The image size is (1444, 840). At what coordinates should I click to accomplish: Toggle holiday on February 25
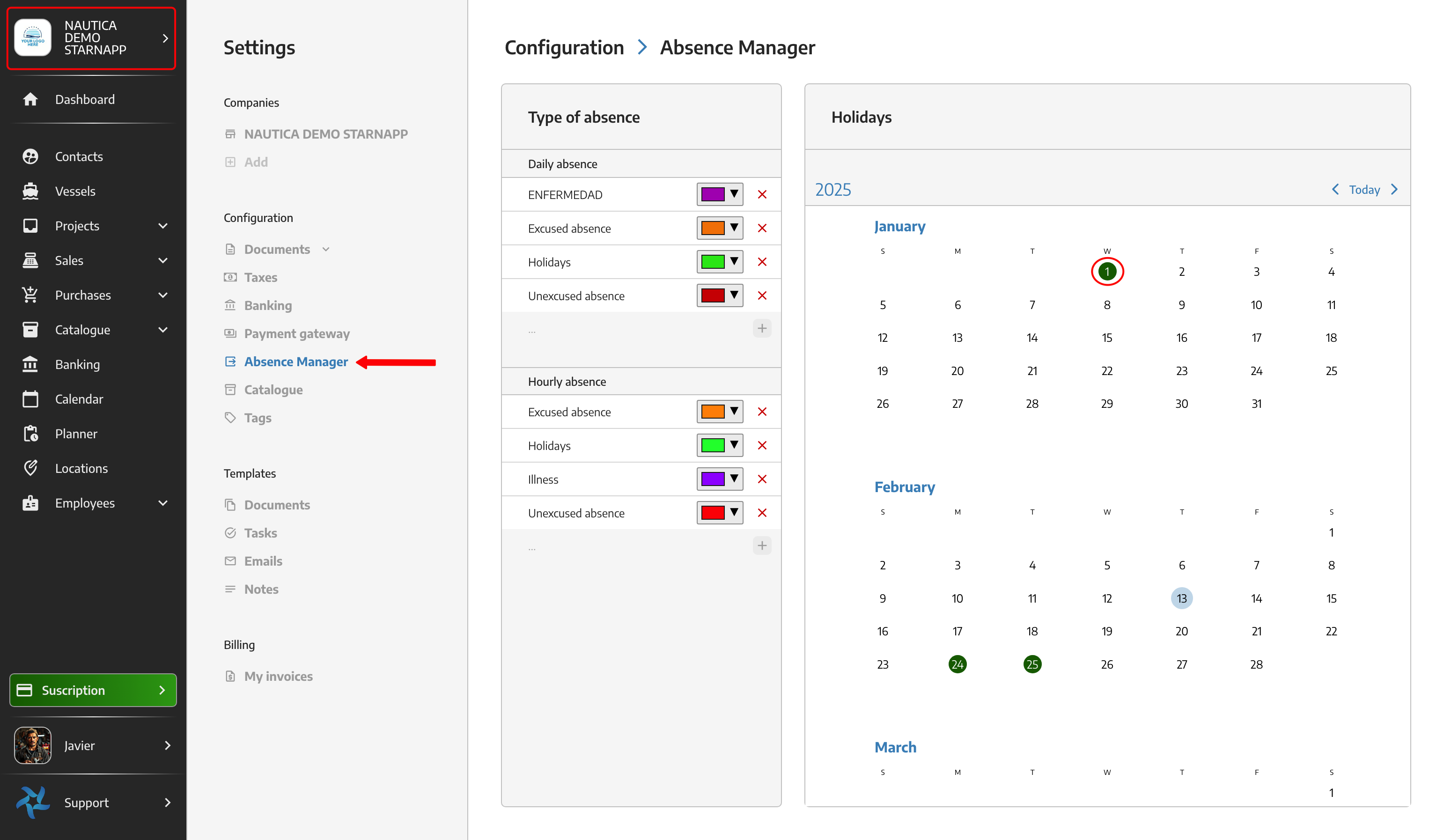[x=1032, y=664]
